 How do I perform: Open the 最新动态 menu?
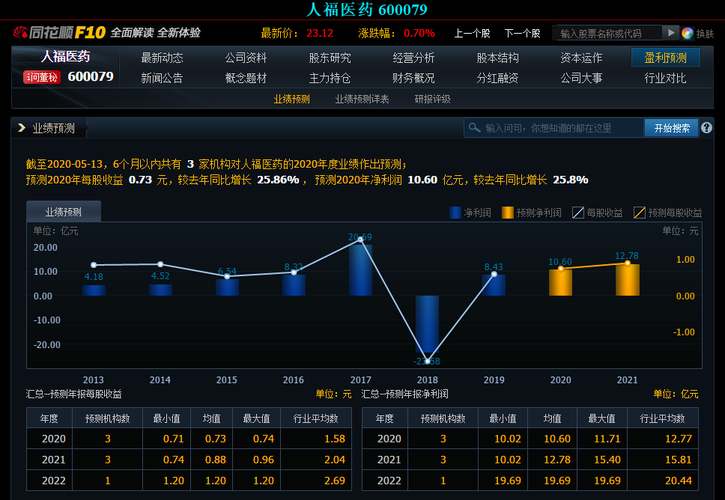(x=162, y=58)
